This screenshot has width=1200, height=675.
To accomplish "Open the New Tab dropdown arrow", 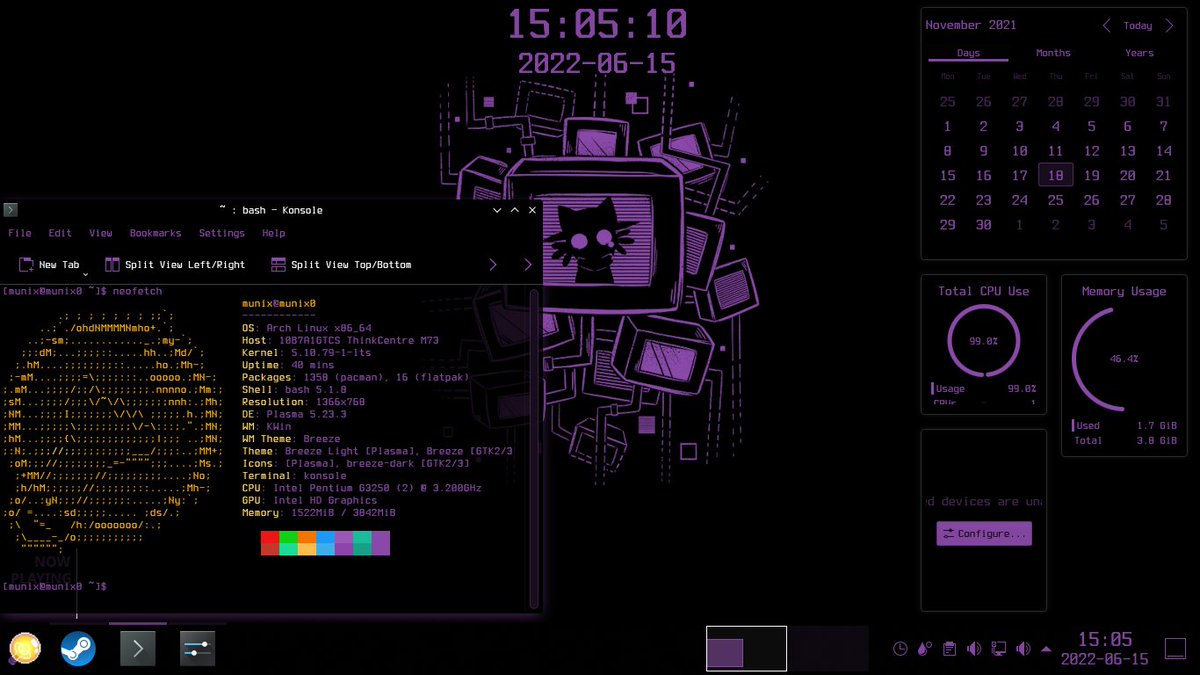I will coord(85,274).
